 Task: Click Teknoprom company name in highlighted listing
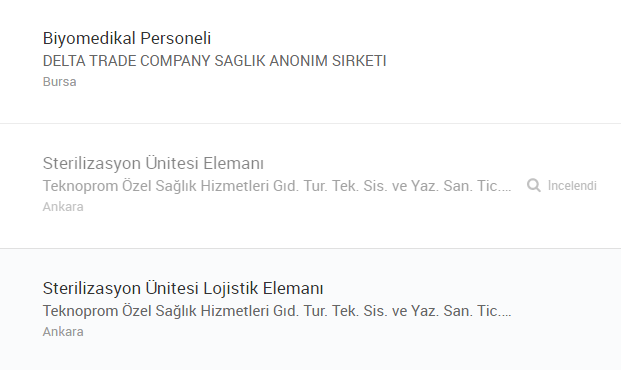[277, 311]
